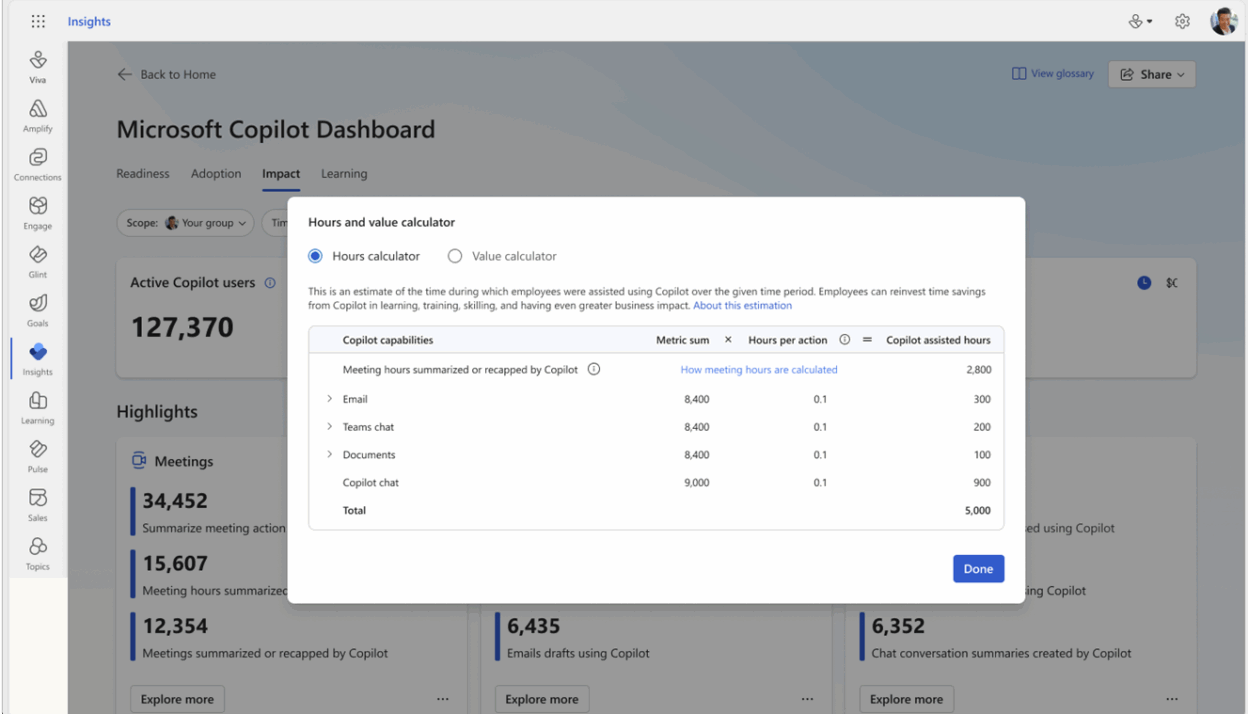
Task: Click the back arrow to Home
Action: point(124,74)
